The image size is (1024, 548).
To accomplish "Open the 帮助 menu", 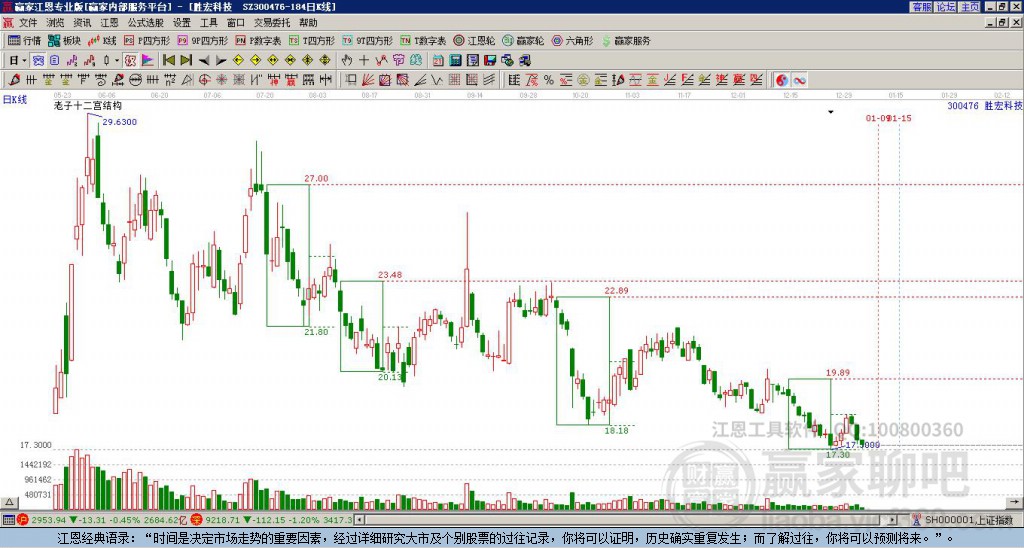I will pyautogui.click(x=308, y=23).
